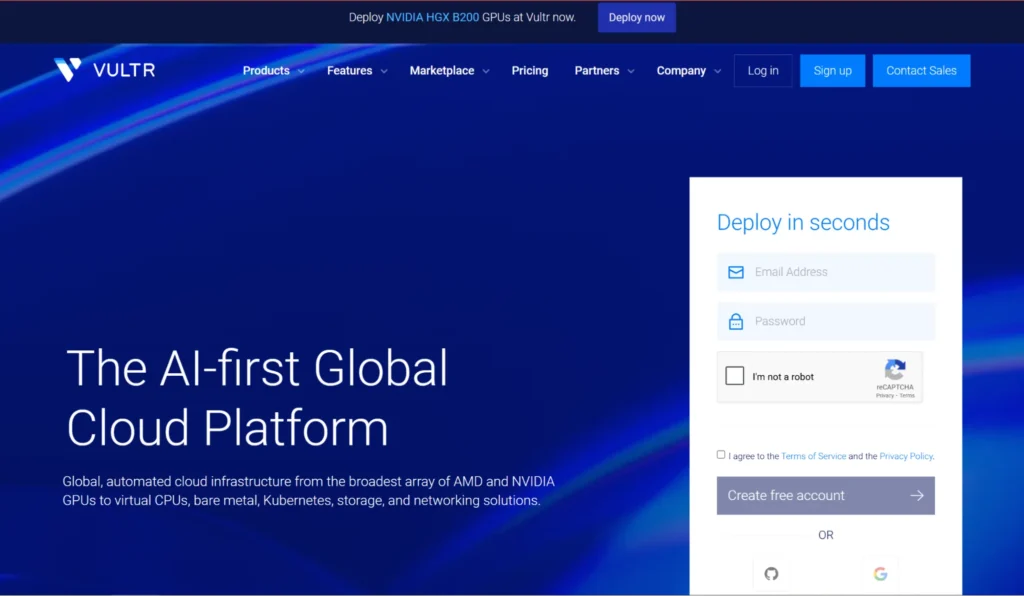Expand the Marketplace dropdown
1024x596 pixels.
pyautogui.click(x=449, y=71)
